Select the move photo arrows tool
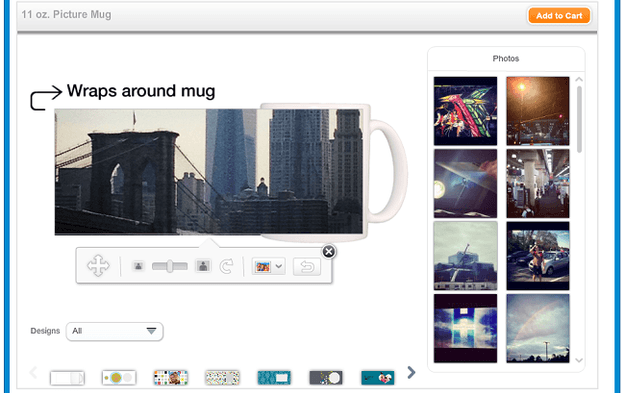This screenshot has height=393, width=625. (x=98, y=266)
